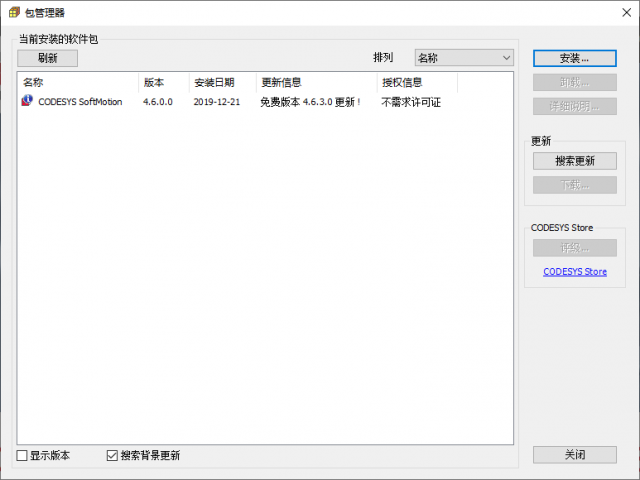
Task: Close the dialog with 关闭 button
Action: pyautogui.click(x=574, y=454)
